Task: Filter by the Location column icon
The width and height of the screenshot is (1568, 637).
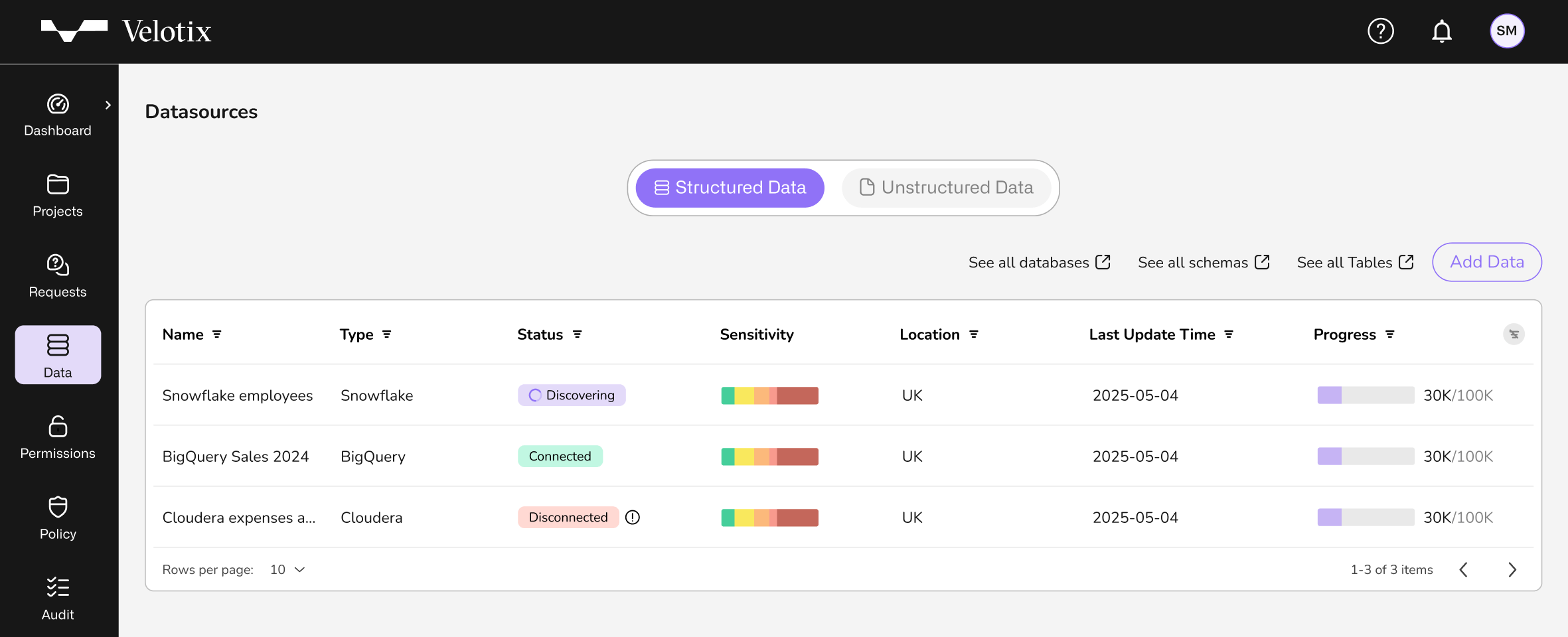Action: [x=973, y=334]
